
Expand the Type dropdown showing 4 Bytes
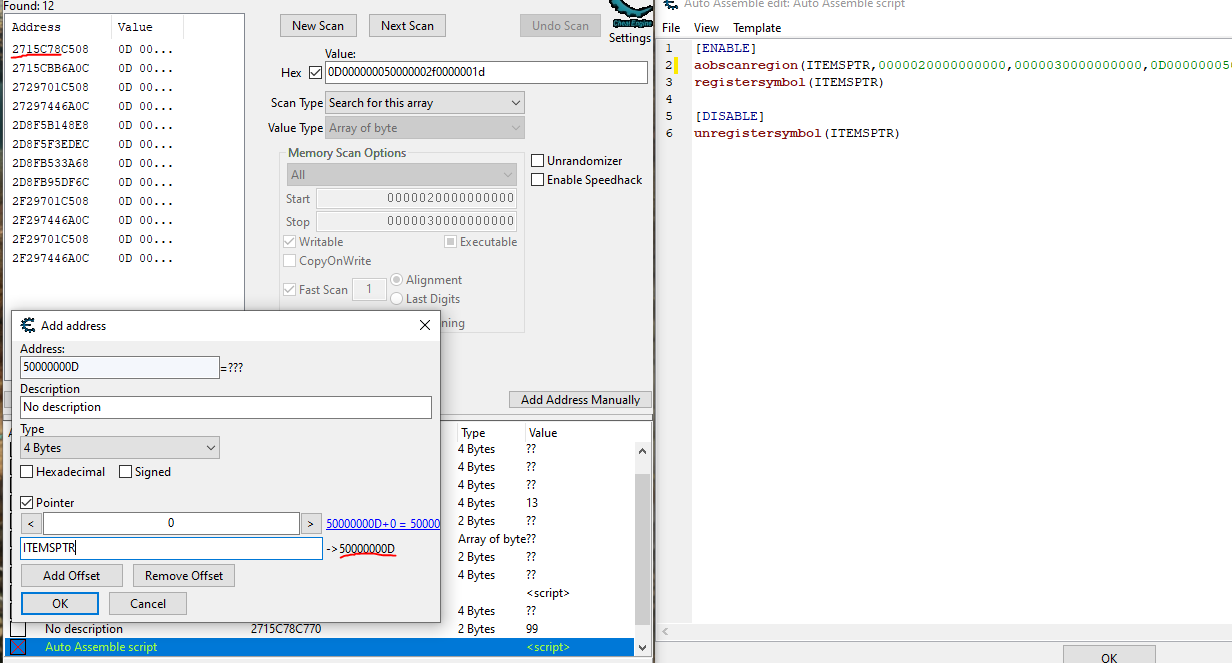pyautogui.click(x=120, y=448)
